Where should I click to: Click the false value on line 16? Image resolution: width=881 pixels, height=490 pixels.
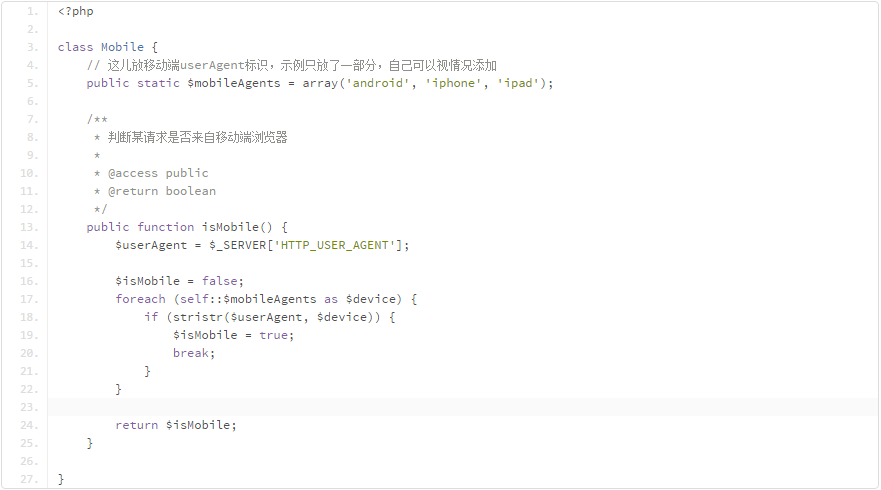pos(219,281)
